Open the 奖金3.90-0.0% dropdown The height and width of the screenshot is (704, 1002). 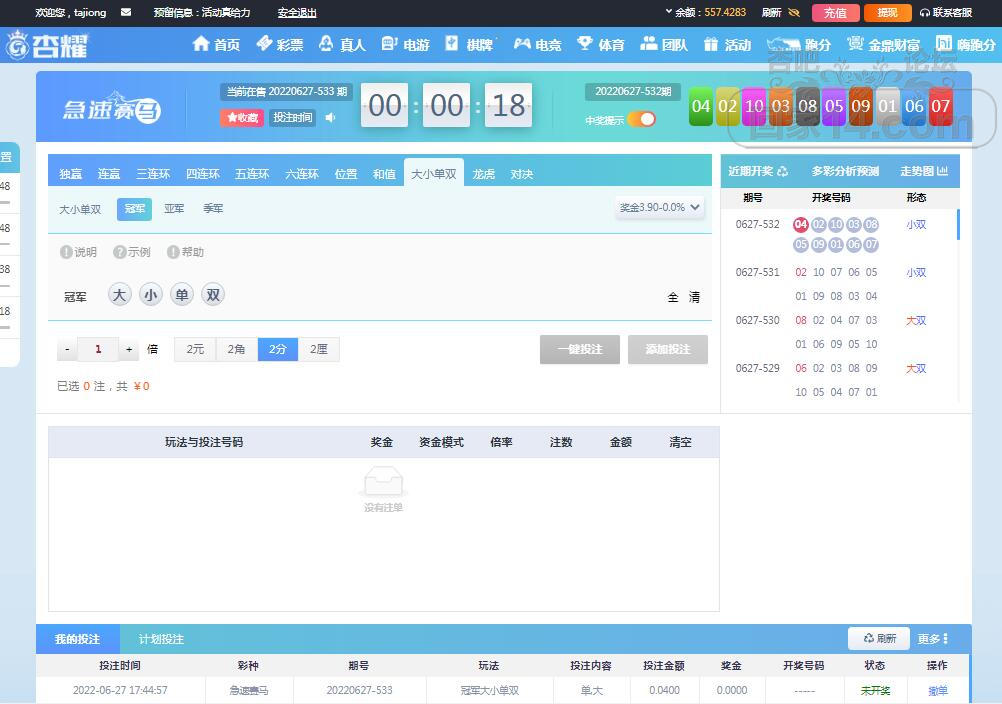[660, 208]
